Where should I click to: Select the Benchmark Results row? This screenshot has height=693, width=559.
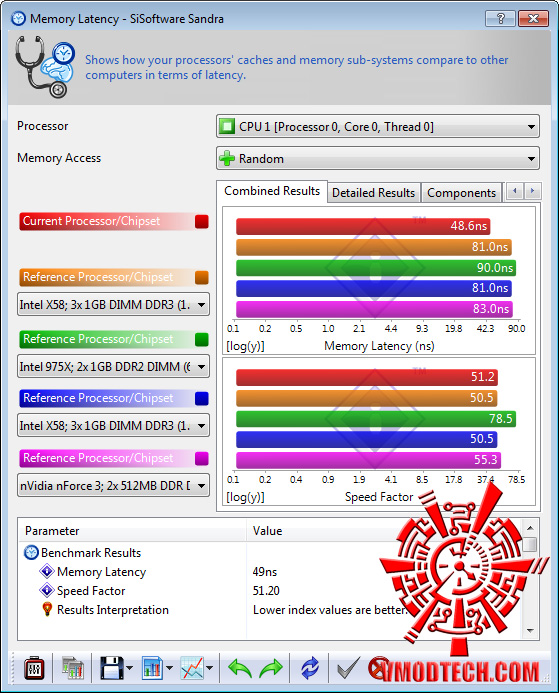(x=270, y=552)
